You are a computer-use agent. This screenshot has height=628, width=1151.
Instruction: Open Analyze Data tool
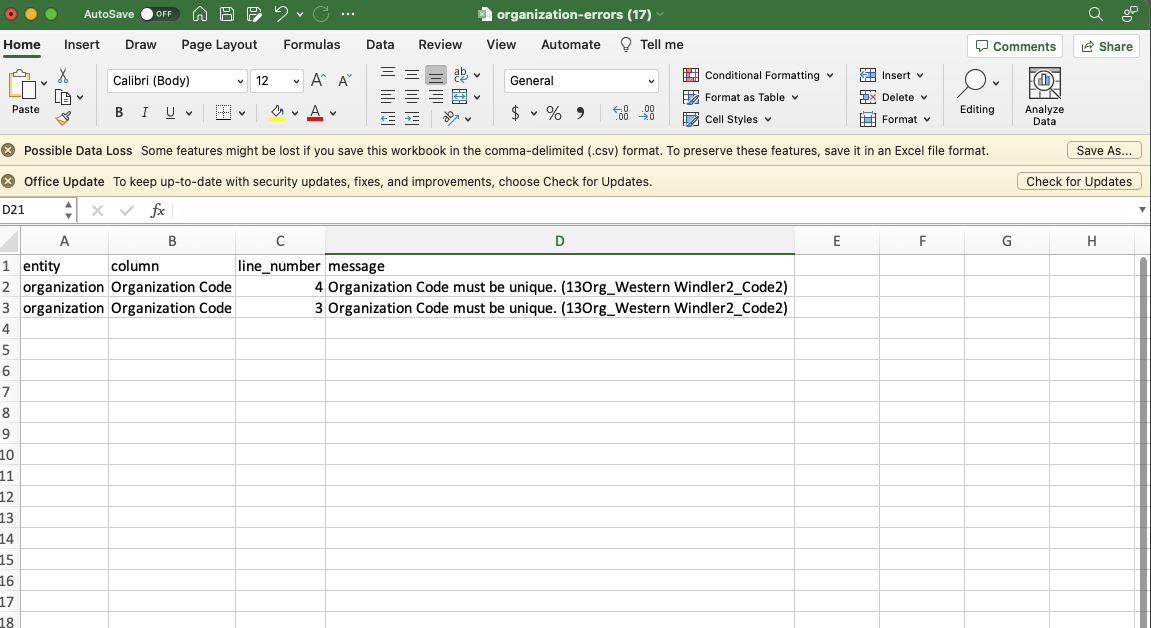click(x=1044, y=96)
